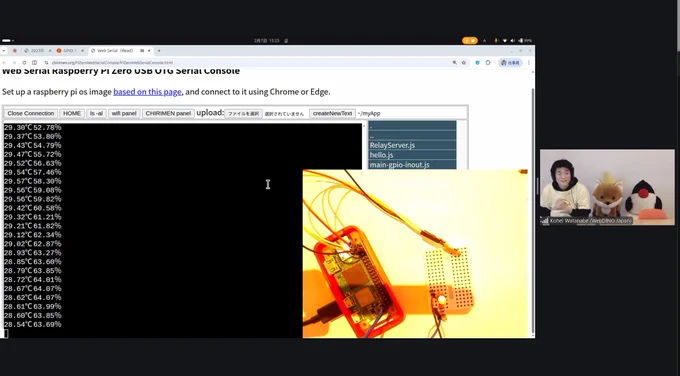The width and height of the screenshot is (680, 376).
Task: Click the address bar URL
Action: click(112, 62)
